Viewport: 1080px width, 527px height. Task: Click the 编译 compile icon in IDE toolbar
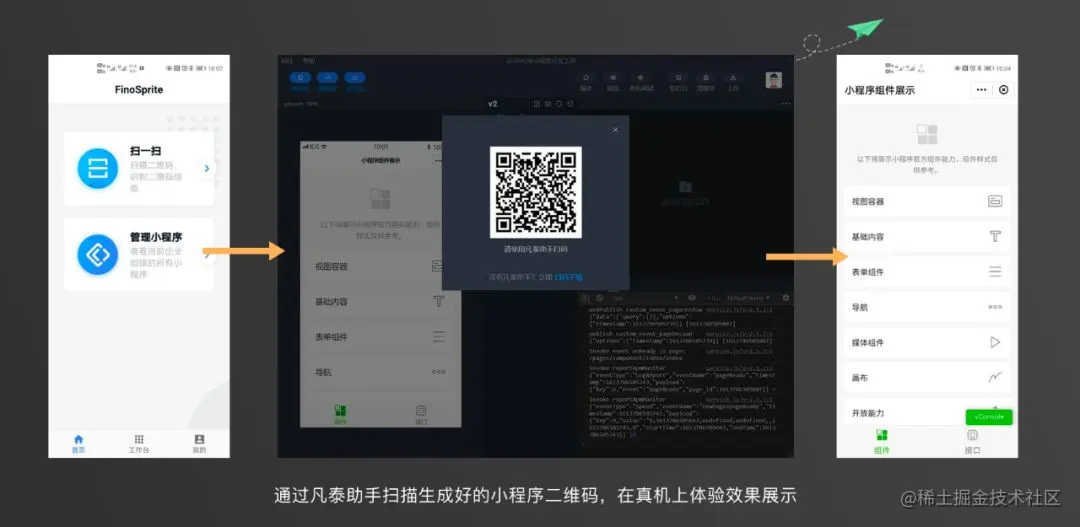[x=586, y=79]
